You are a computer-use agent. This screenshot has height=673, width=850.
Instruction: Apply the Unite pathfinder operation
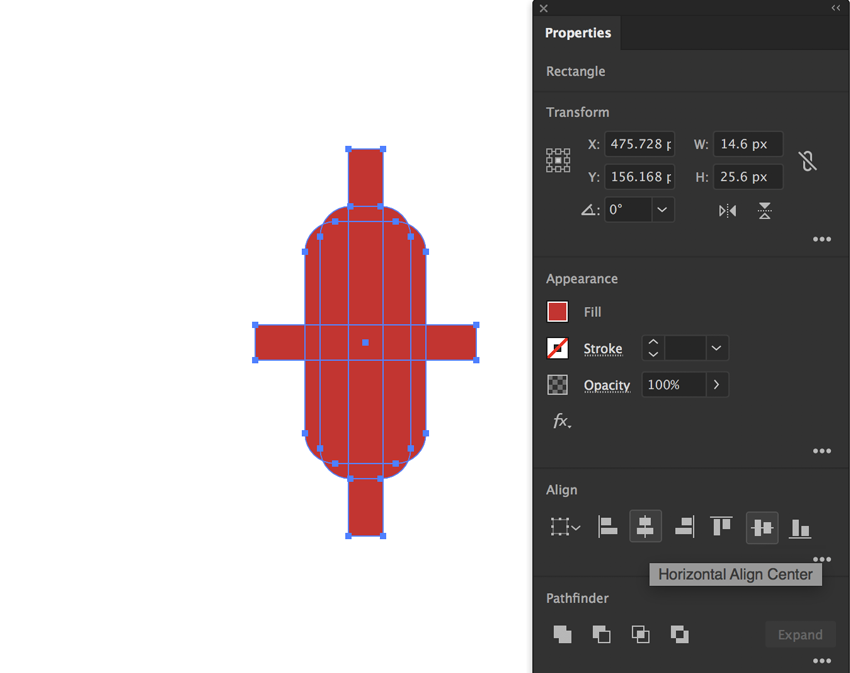(562, 634)
